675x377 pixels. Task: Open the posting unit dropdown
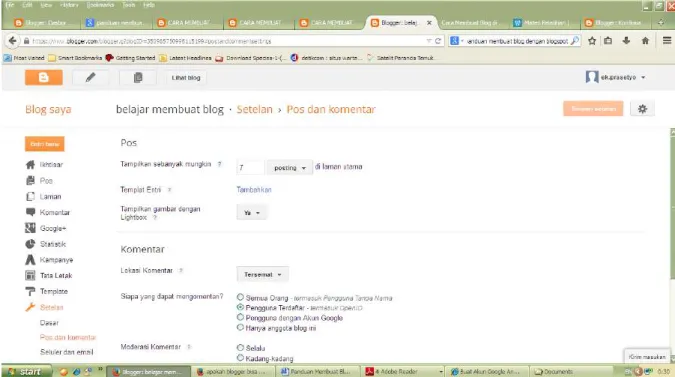(289, 167)
